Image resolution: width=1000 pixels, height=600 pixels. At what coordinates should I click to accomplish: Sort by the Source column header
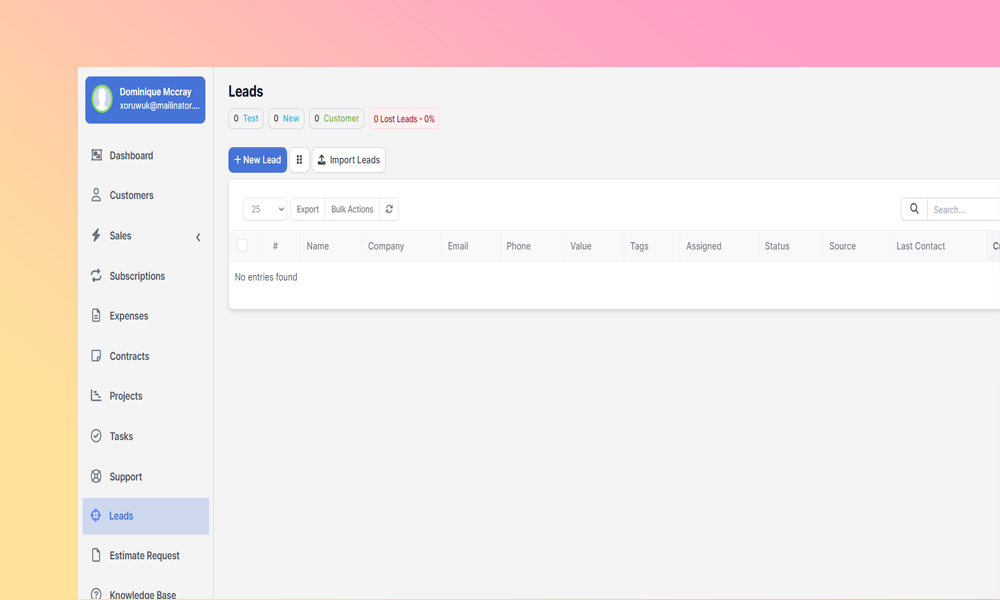point(842,245)
